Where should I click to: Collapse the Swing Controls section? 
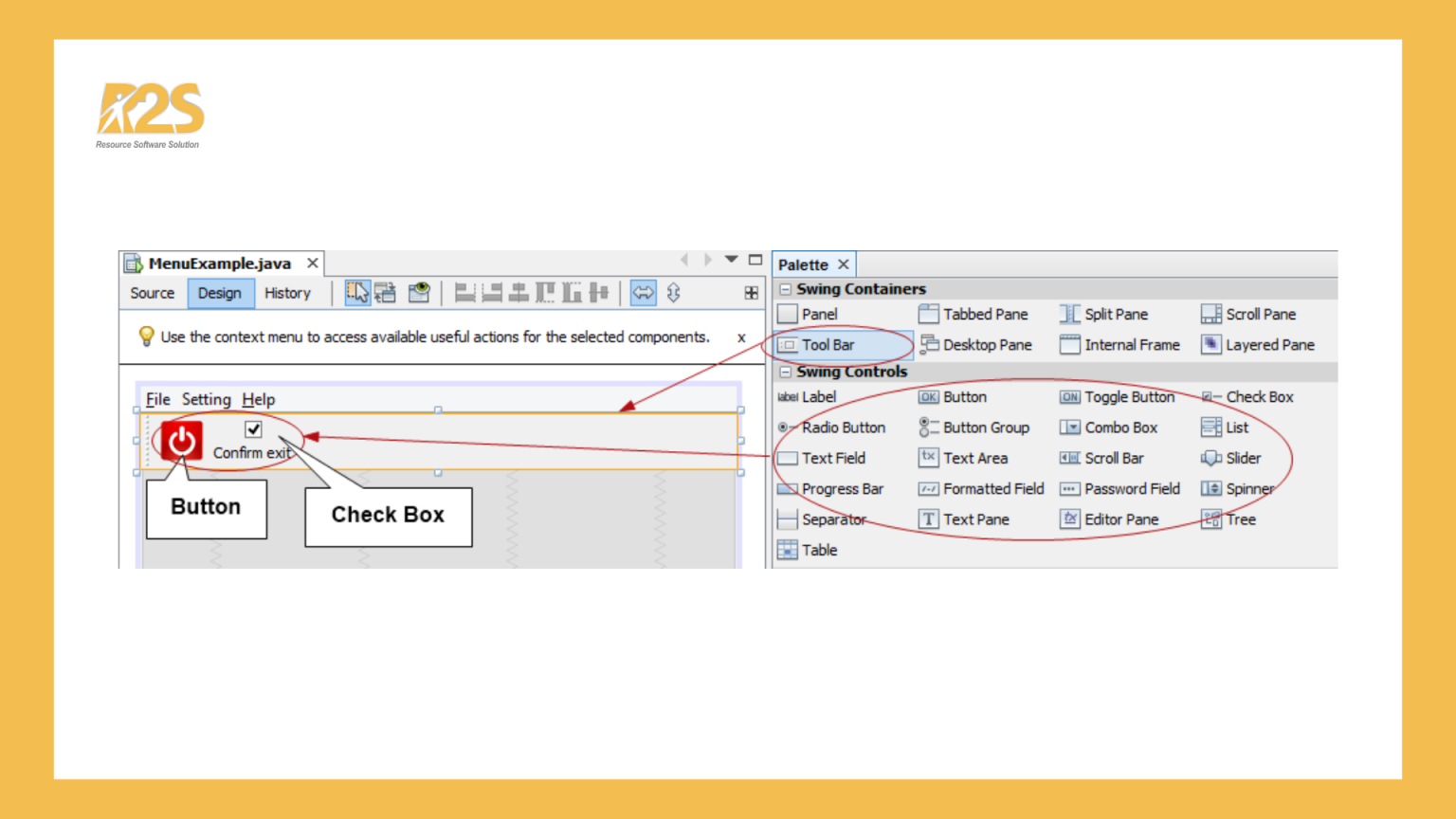point(786,372)
